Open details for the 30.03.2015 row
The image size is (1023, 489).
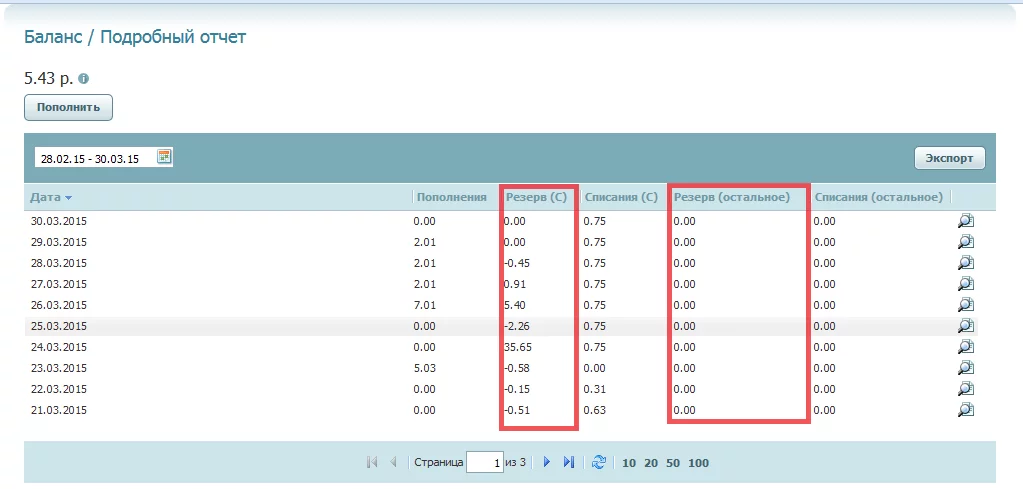(966, 221)
